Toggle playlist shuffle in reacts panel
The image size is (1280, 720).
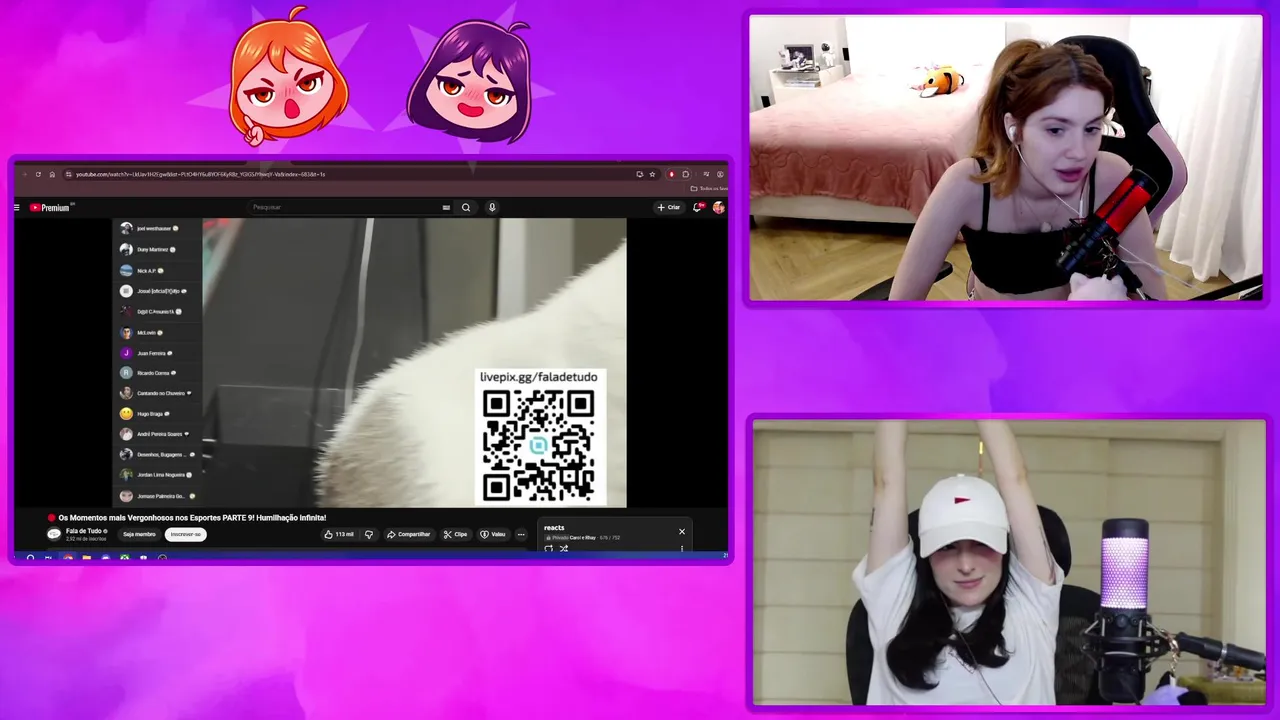coord(564,548)
